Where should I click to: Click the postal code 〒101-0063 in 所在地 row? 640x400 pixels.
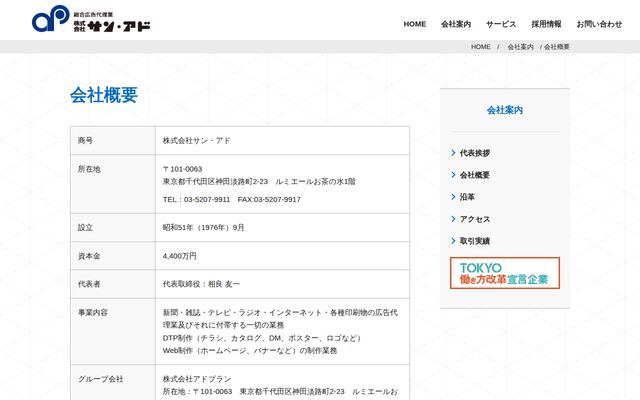(182, 169)
